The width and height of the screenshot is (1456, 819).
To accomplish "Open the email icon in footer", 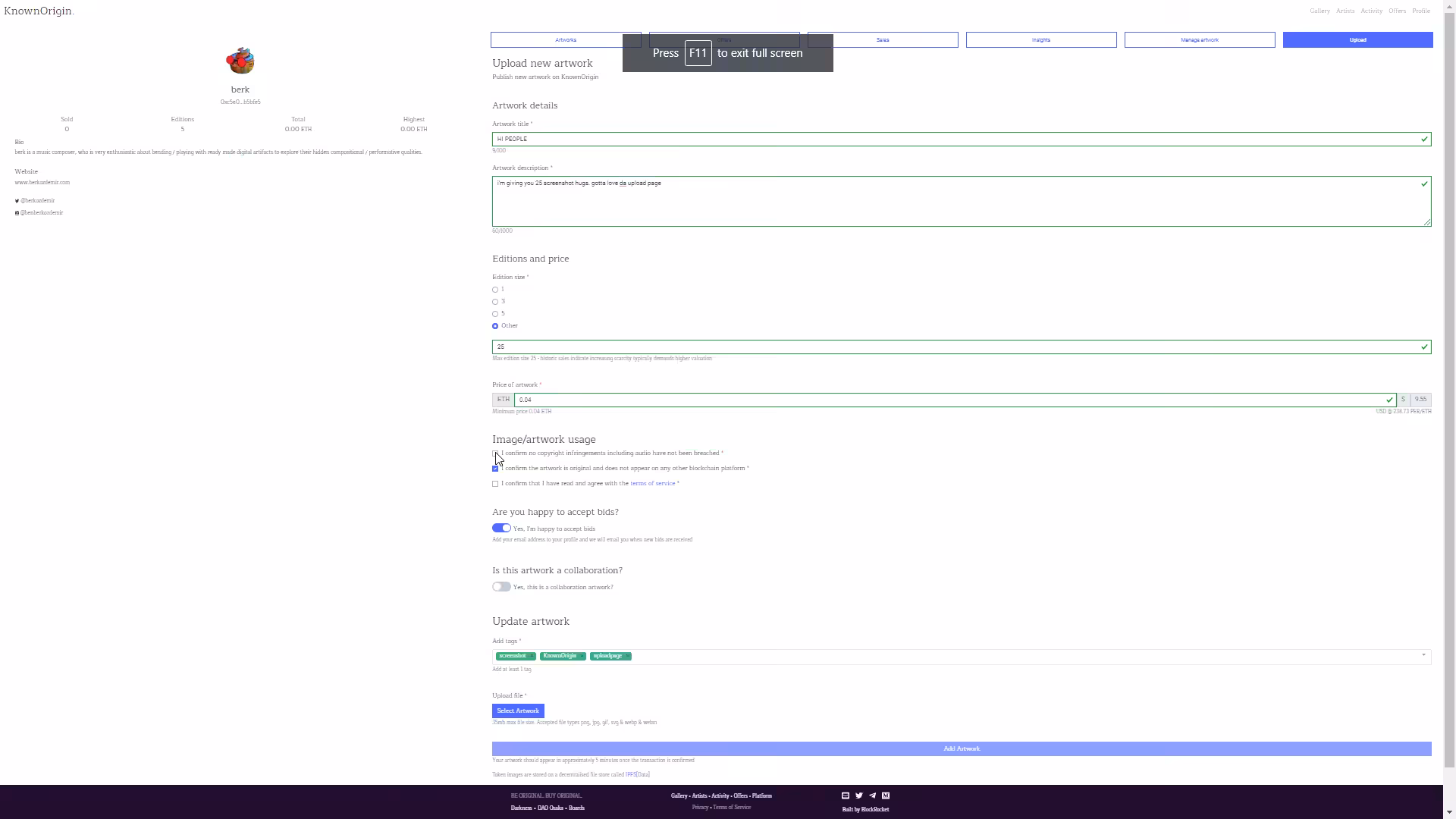I will [846, 795].
